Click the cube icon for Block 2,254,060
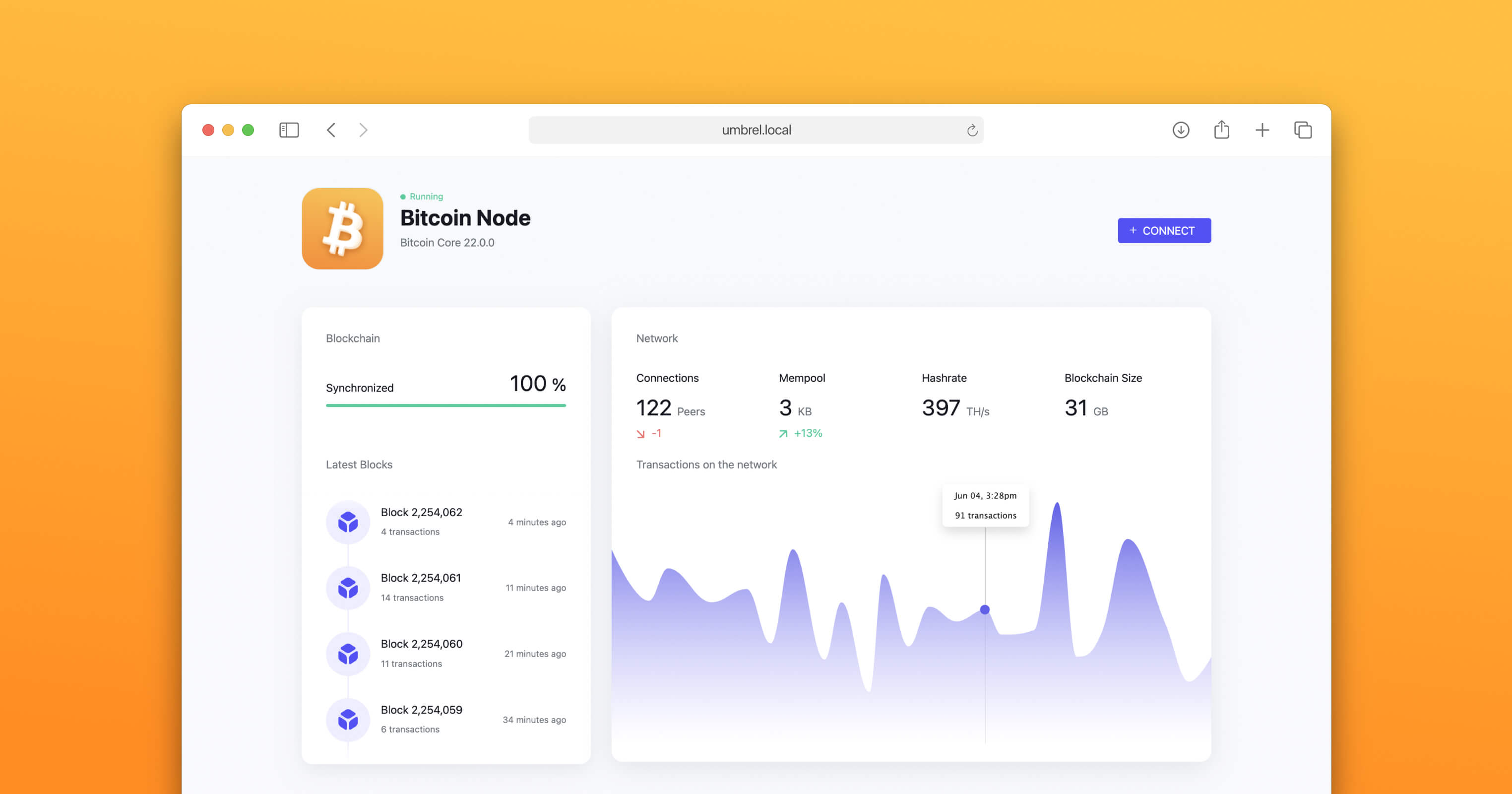The width and height of the screenshot is (1512, 794). click(x=348, y=654)
